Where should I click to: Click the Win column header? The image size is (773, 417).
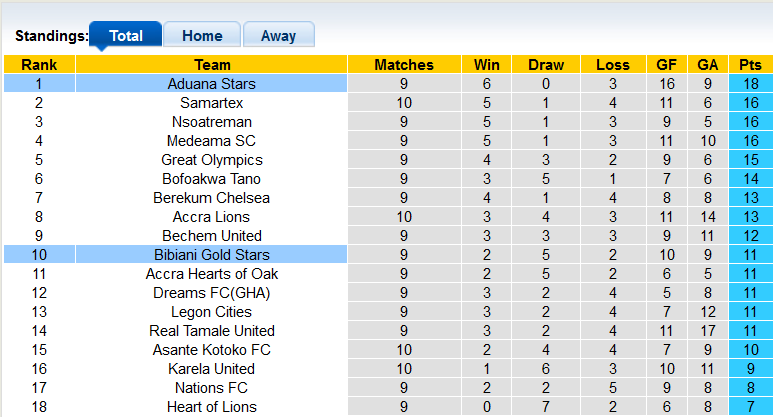(x=487, y=65)
